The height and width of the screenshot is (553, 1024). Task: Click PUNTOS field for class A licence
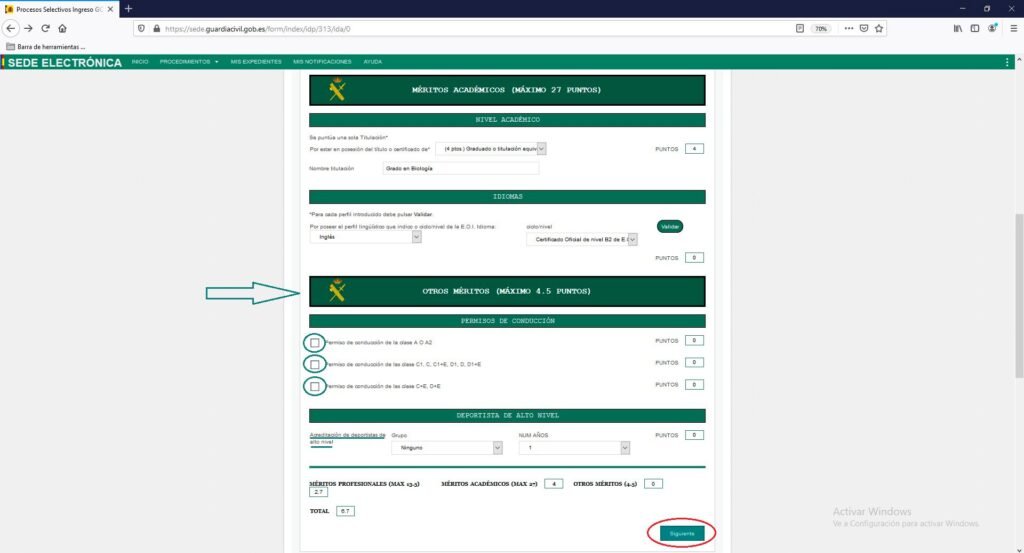(x=694, y=341)
